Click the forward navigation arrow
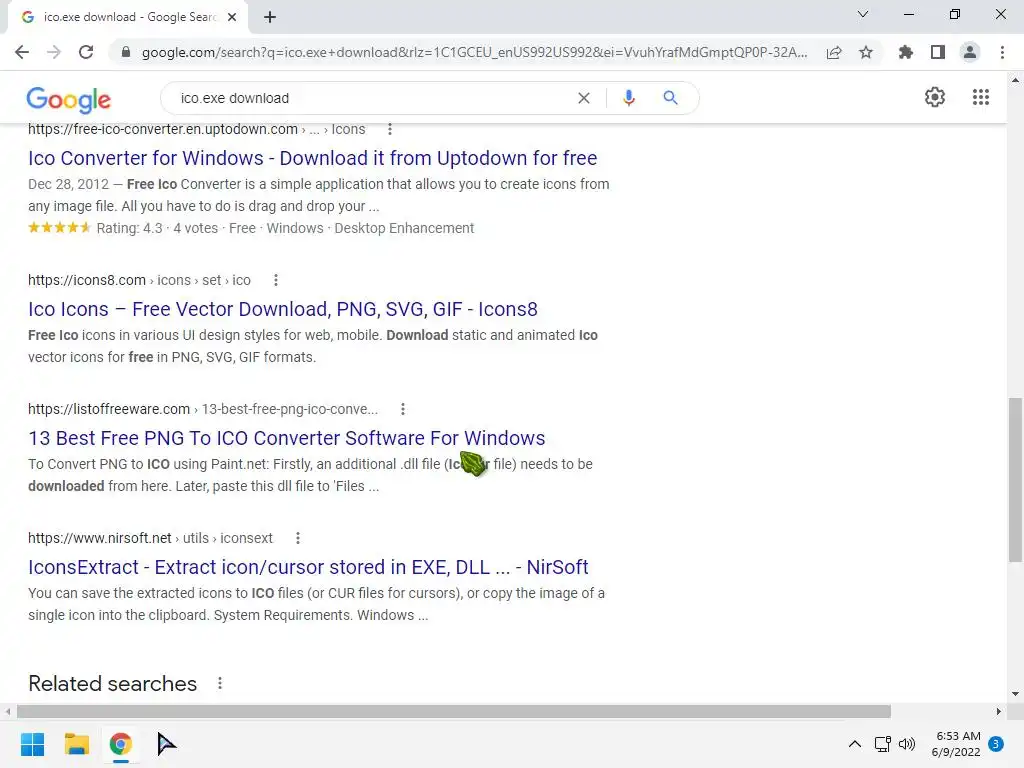This screenshot has width=1024, height=768. click(54, 52)
